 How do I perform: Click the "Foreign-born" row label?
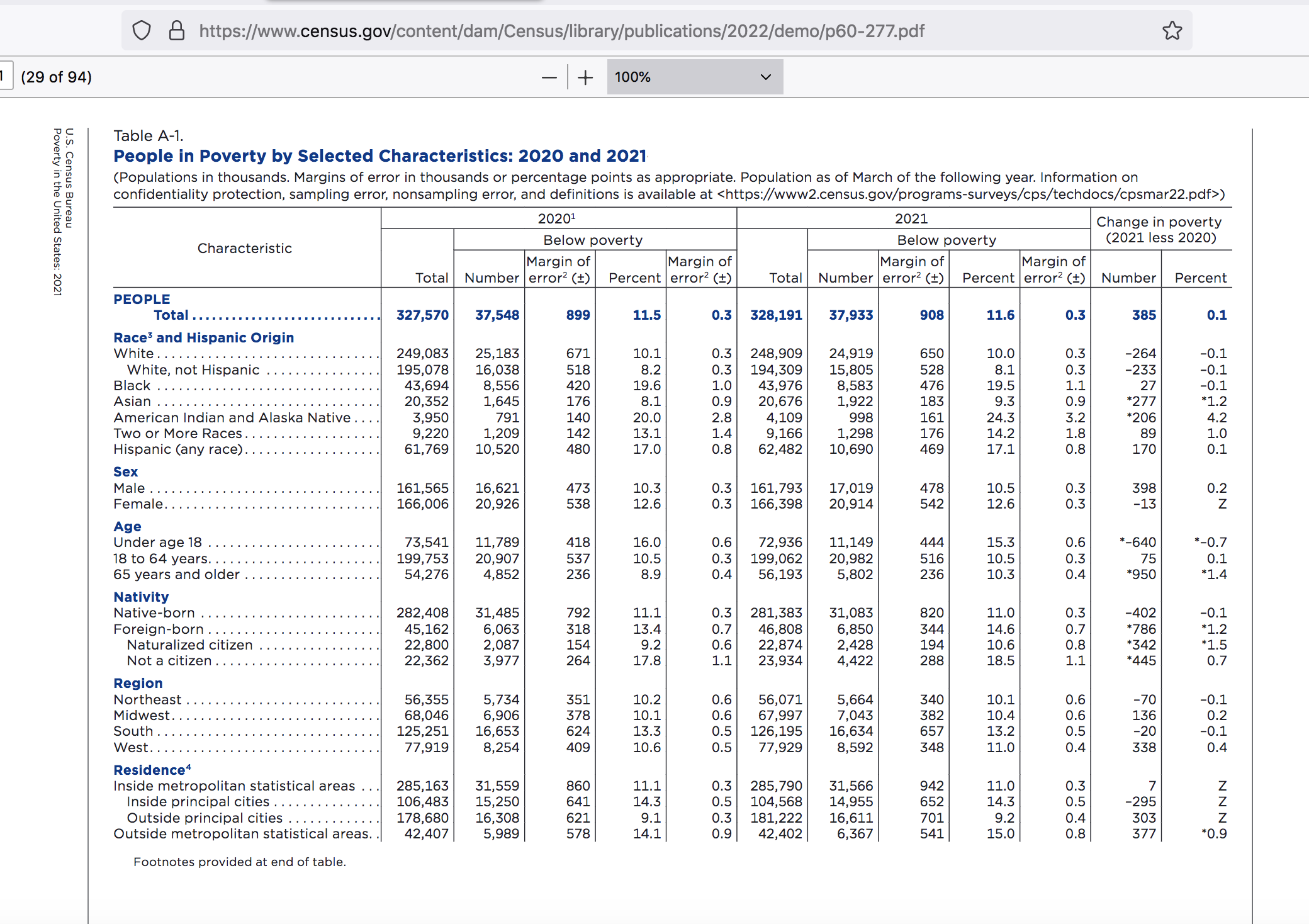(x=159, y=629)
